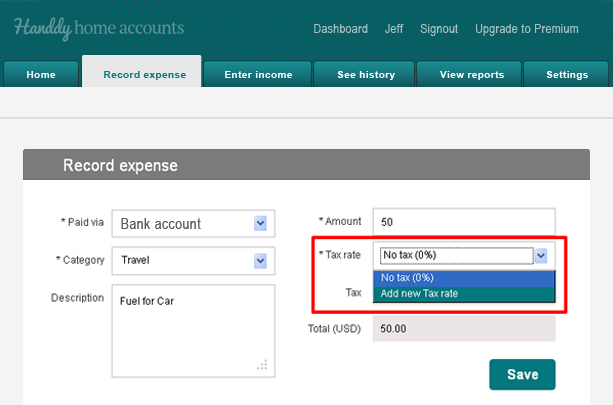Focus the Amount input field
613x405 pixels.
pos(464,222)
